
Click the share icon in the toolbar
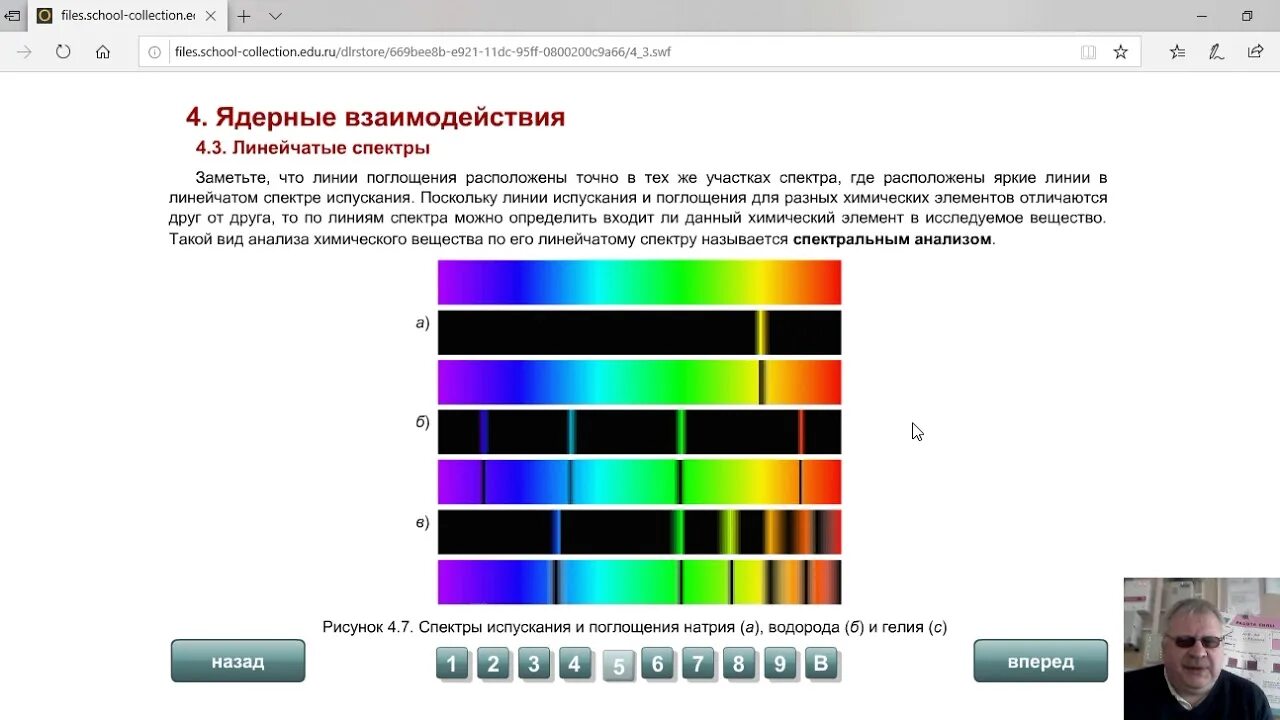coord(1255,52)
